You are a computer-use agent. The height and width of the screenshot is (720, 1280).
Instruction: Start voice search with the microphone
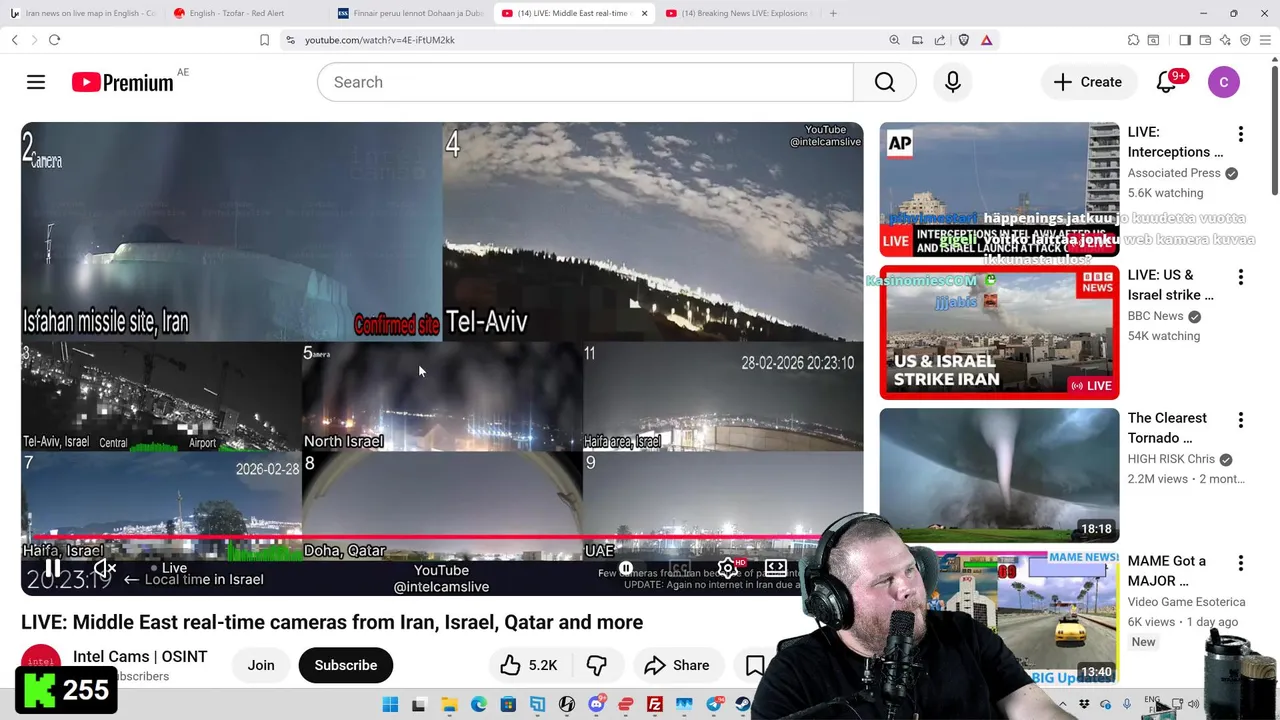coord(953,82)
